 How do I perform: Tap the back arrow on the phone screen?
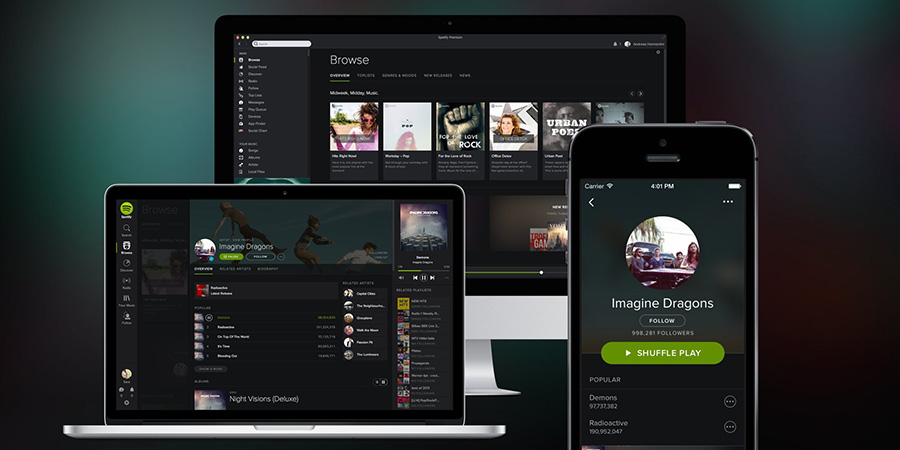pos(591,202)
